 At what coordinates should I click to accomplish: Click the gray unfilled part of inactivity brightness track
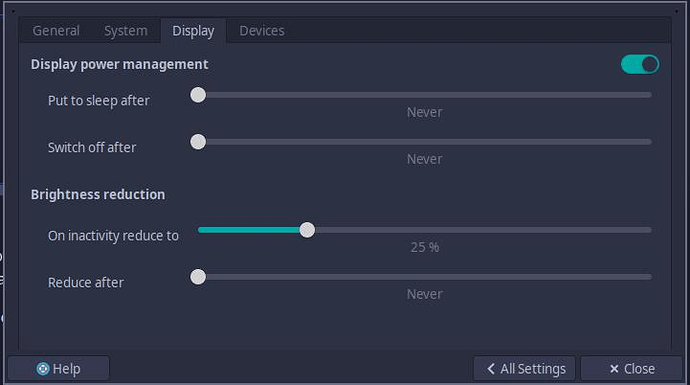[x=483, y=230]
